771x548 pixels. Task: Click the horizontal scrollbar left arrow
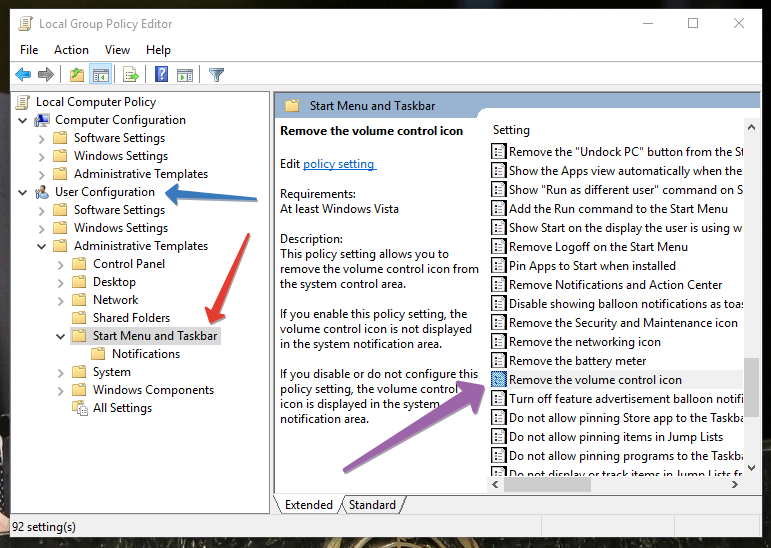pos(496,485)
